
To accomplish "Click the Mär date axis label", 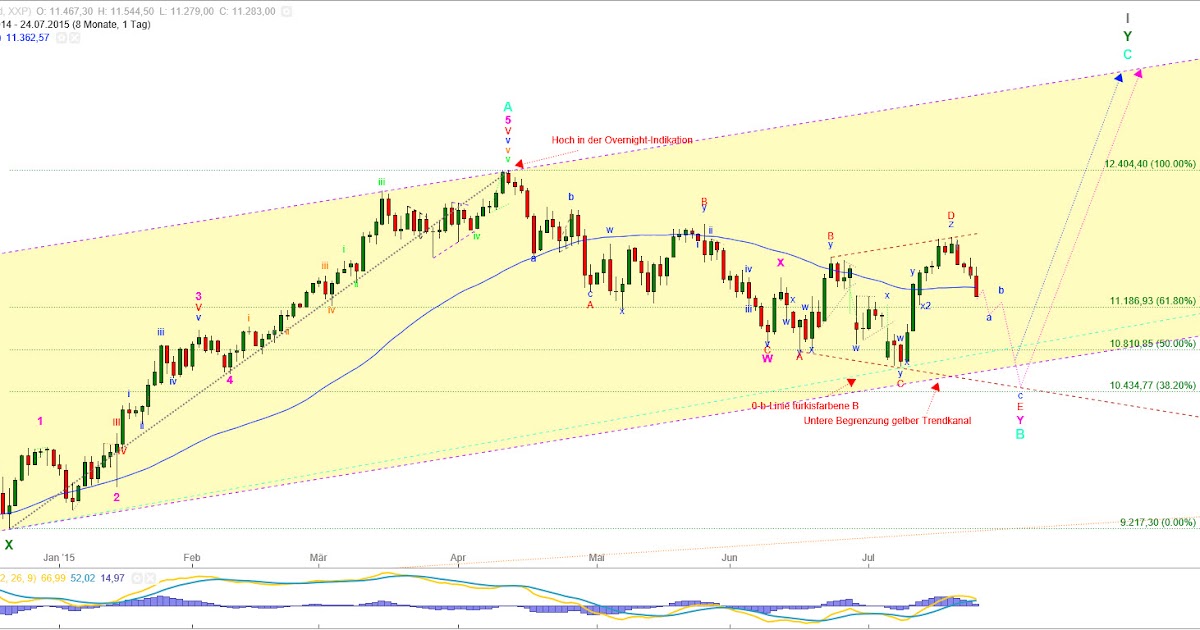I will [x=319, y=556].
